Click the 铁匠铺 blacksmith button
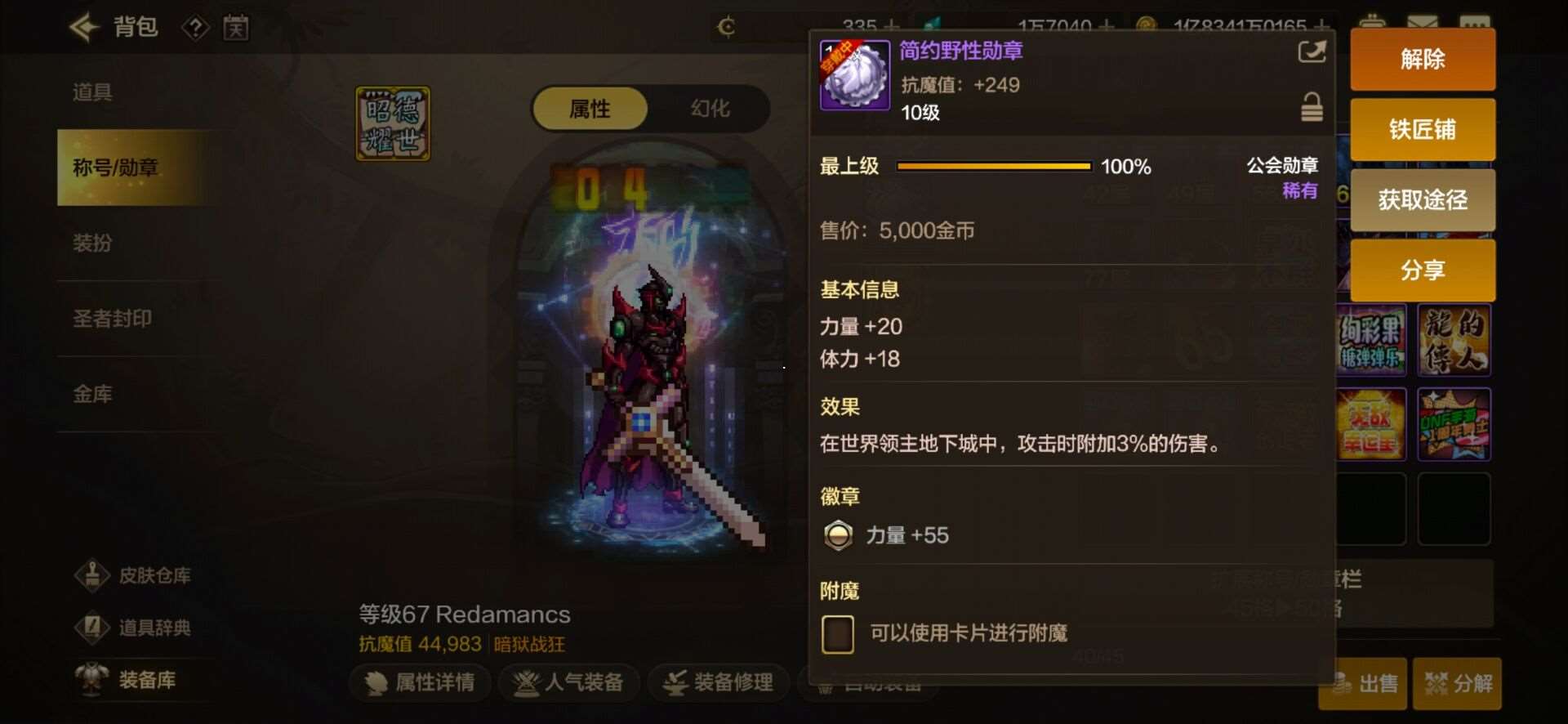Screen dimensions: 1568x724 pyautogui.click(x=1423, y=129)
